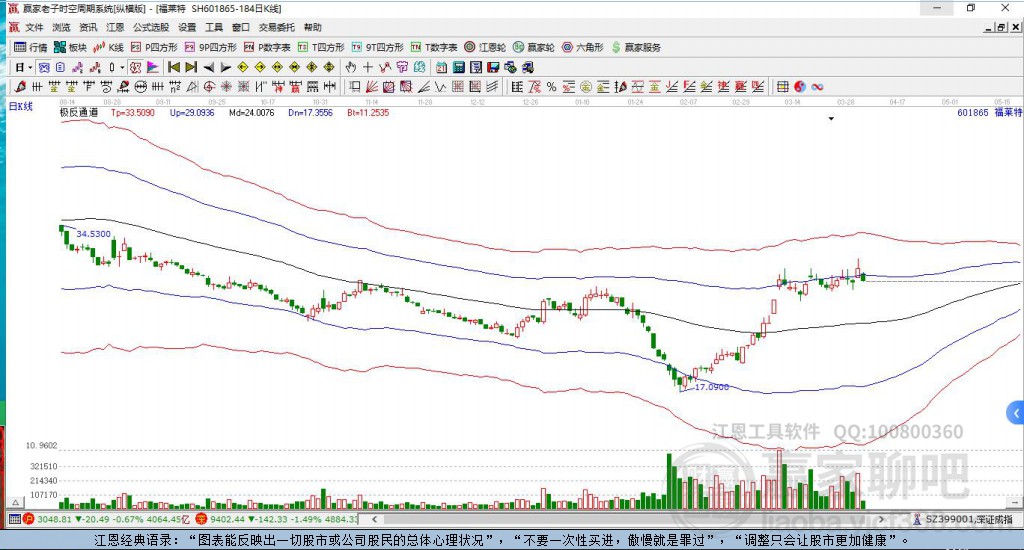This screenshot has width=1024, height=550.
Task: Click the 极反通道 indicator label
Action: [79, 112]
